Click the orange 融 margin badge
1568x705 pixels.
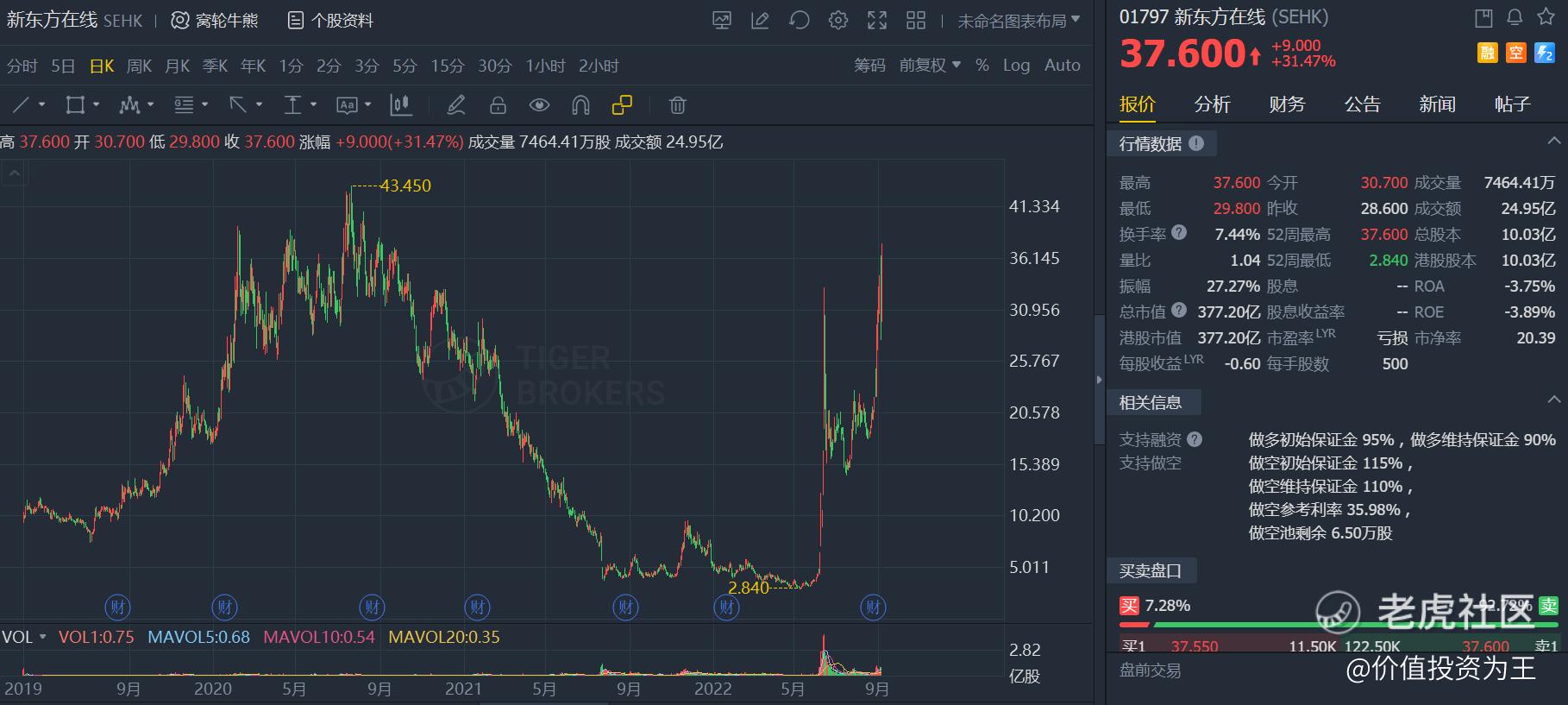point(1488,54)
